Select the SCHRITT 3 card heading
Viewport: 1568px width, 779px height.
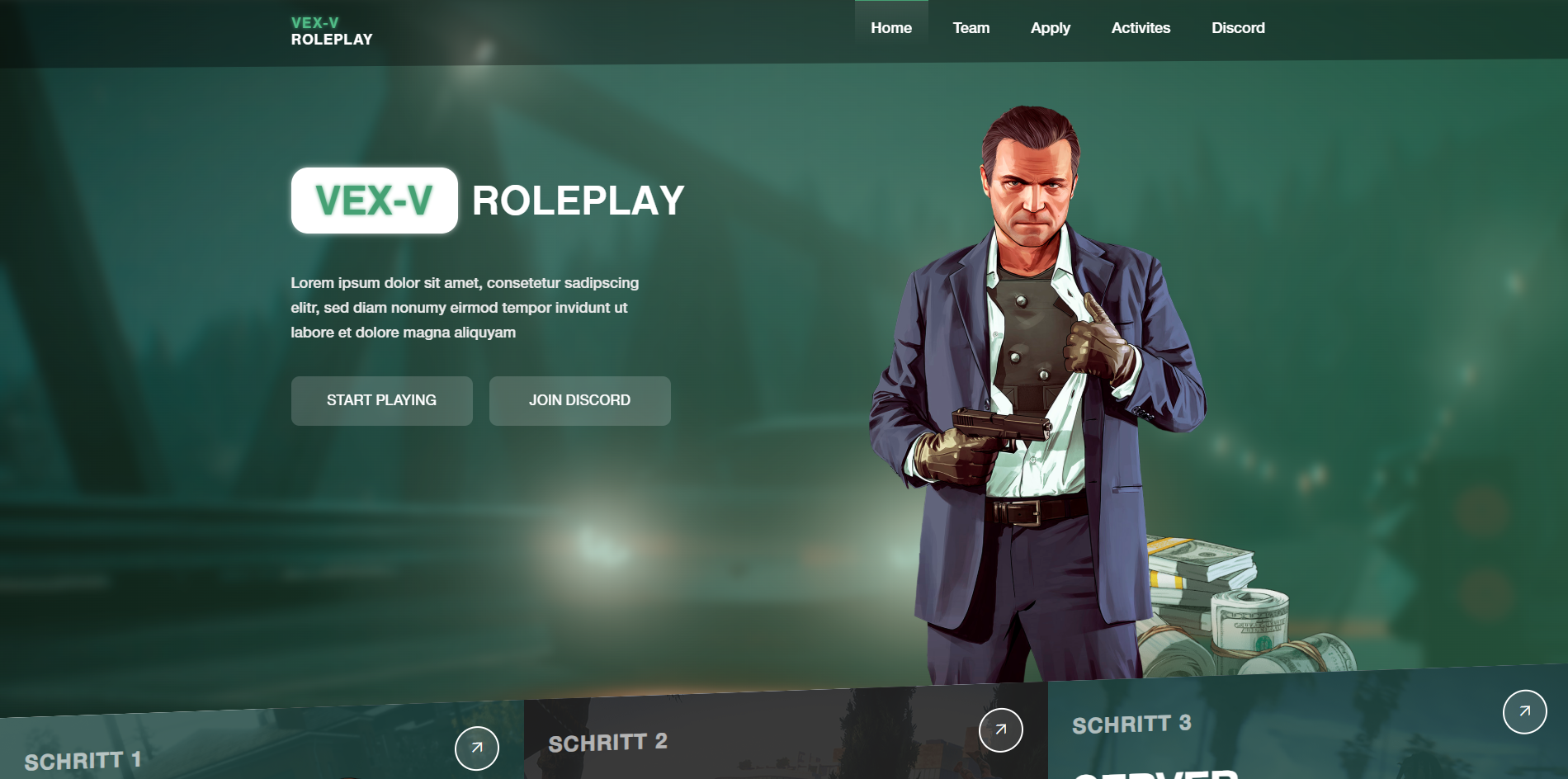[1131, 725]
